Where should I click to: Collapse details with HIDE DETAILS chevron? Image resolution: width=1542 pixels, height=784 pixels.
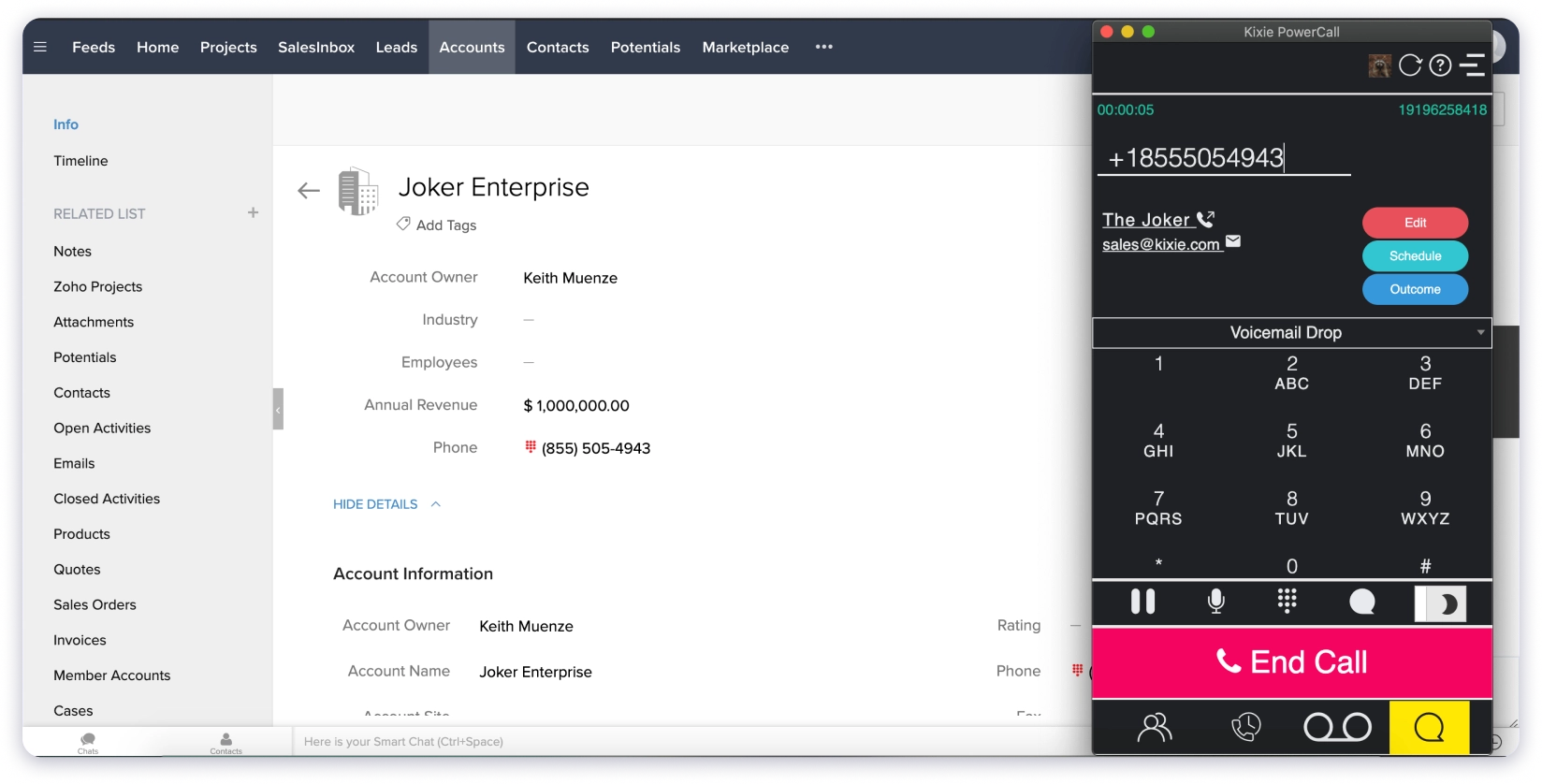436,503
